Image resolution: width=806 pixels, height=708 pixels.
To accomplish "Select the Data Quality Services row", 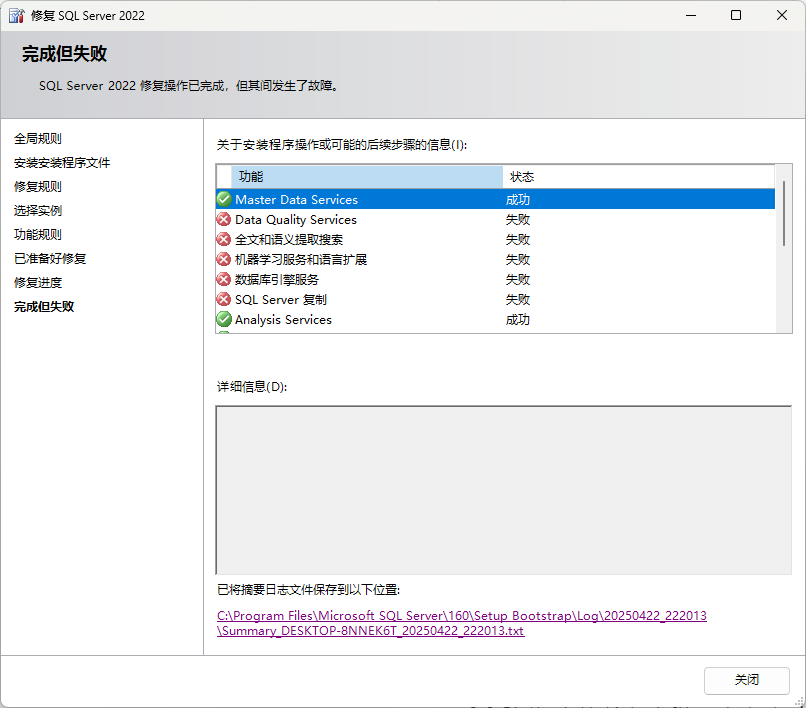I will 496,220.
